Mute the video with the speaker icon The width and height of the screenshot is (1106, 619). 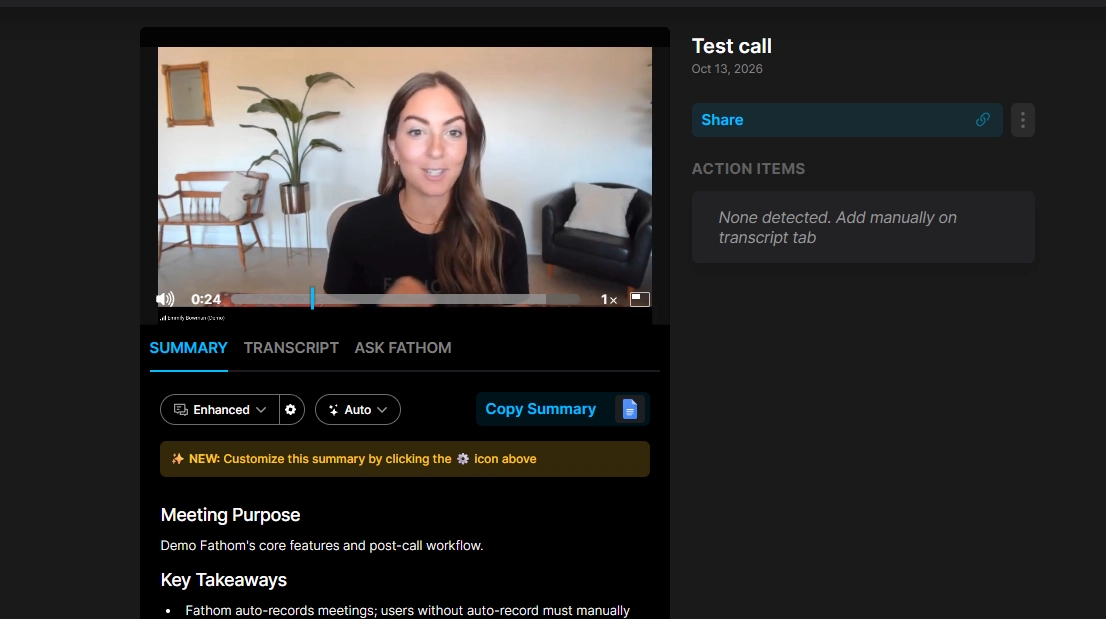(165, 299)
